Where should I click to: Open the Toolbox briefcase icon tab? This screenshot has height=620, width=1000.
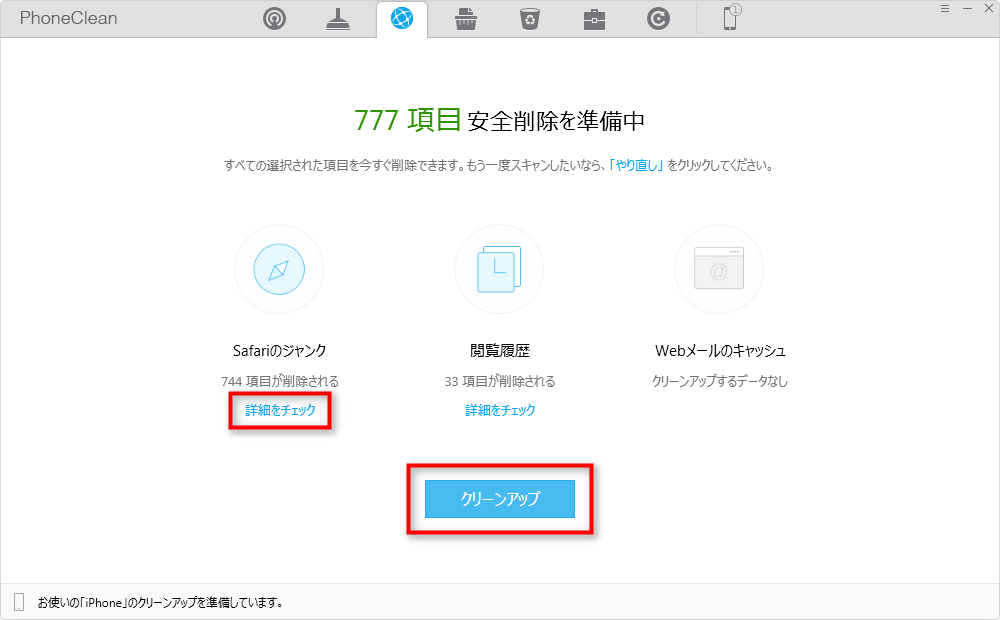coord(594,20)
